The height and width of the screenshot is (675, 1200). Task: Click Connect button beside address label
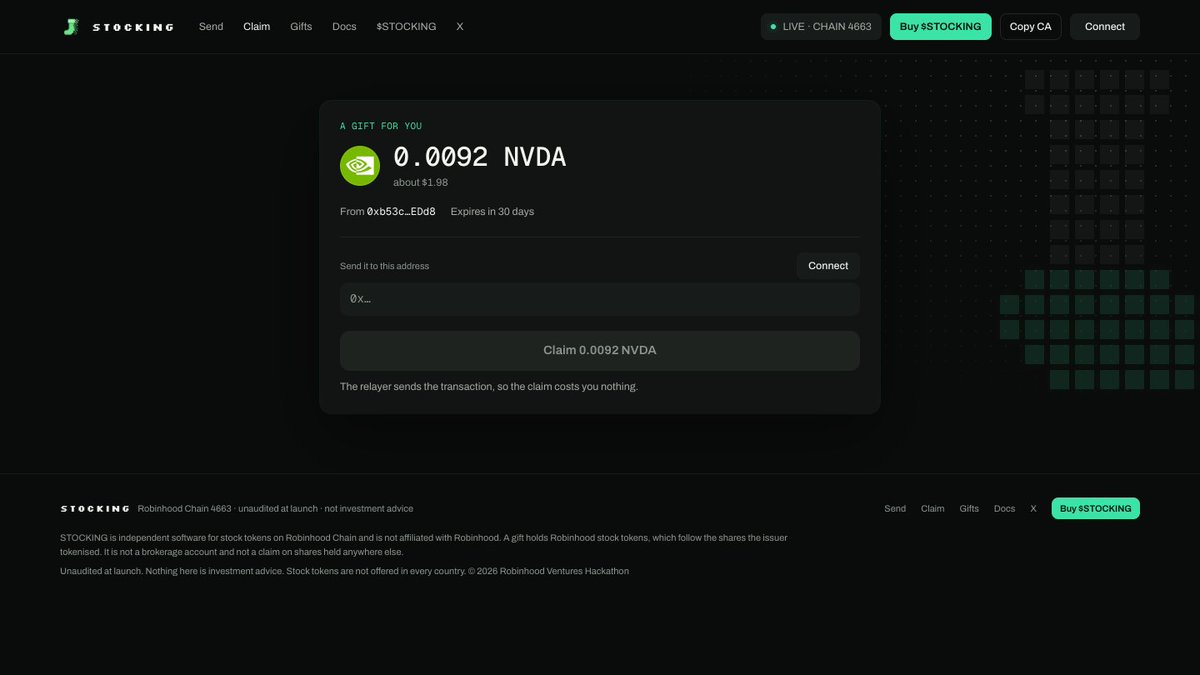click(828, 266)
